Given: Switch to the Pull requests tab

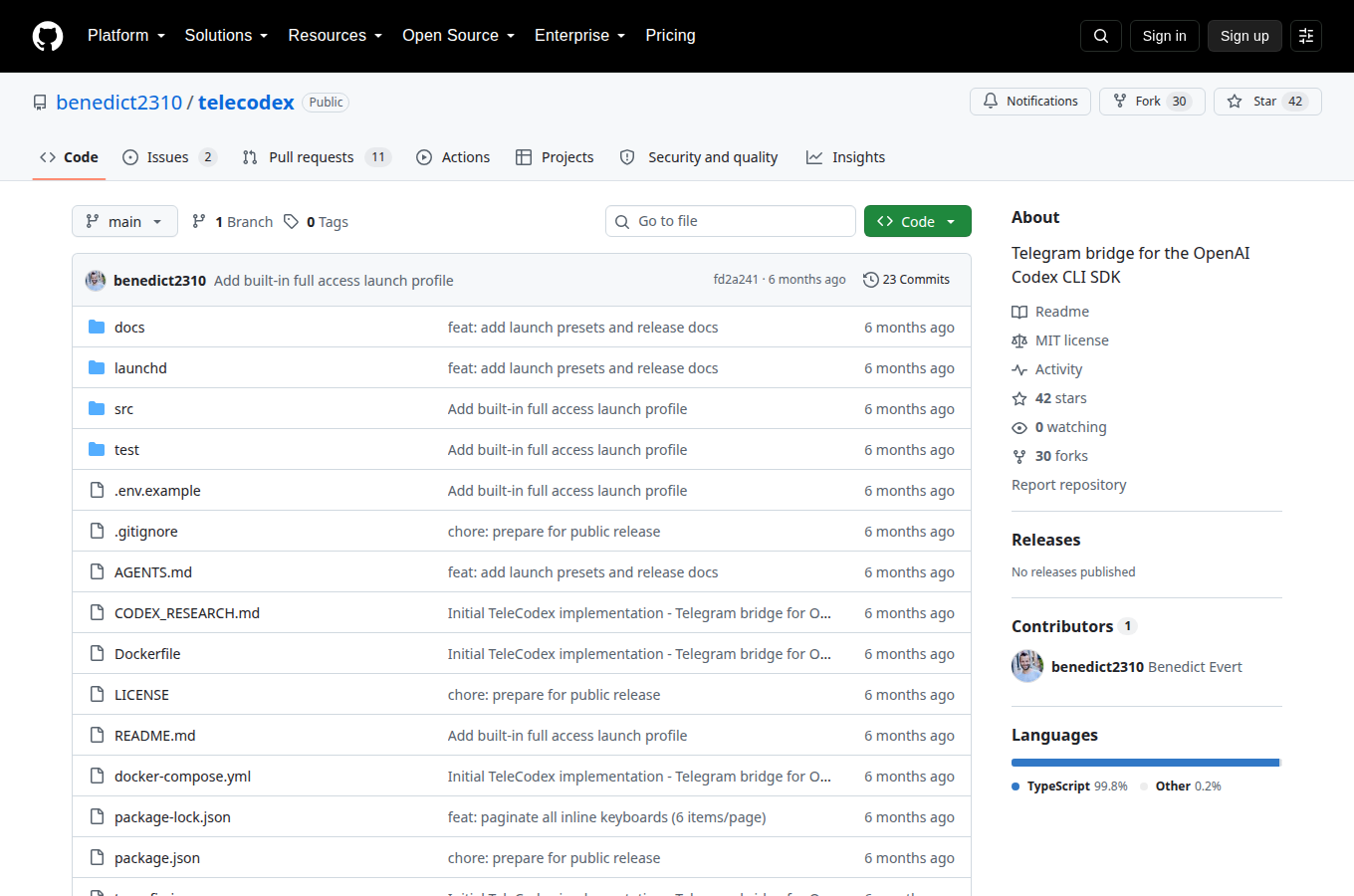Looking at the screenshot, I should [317, 157].
